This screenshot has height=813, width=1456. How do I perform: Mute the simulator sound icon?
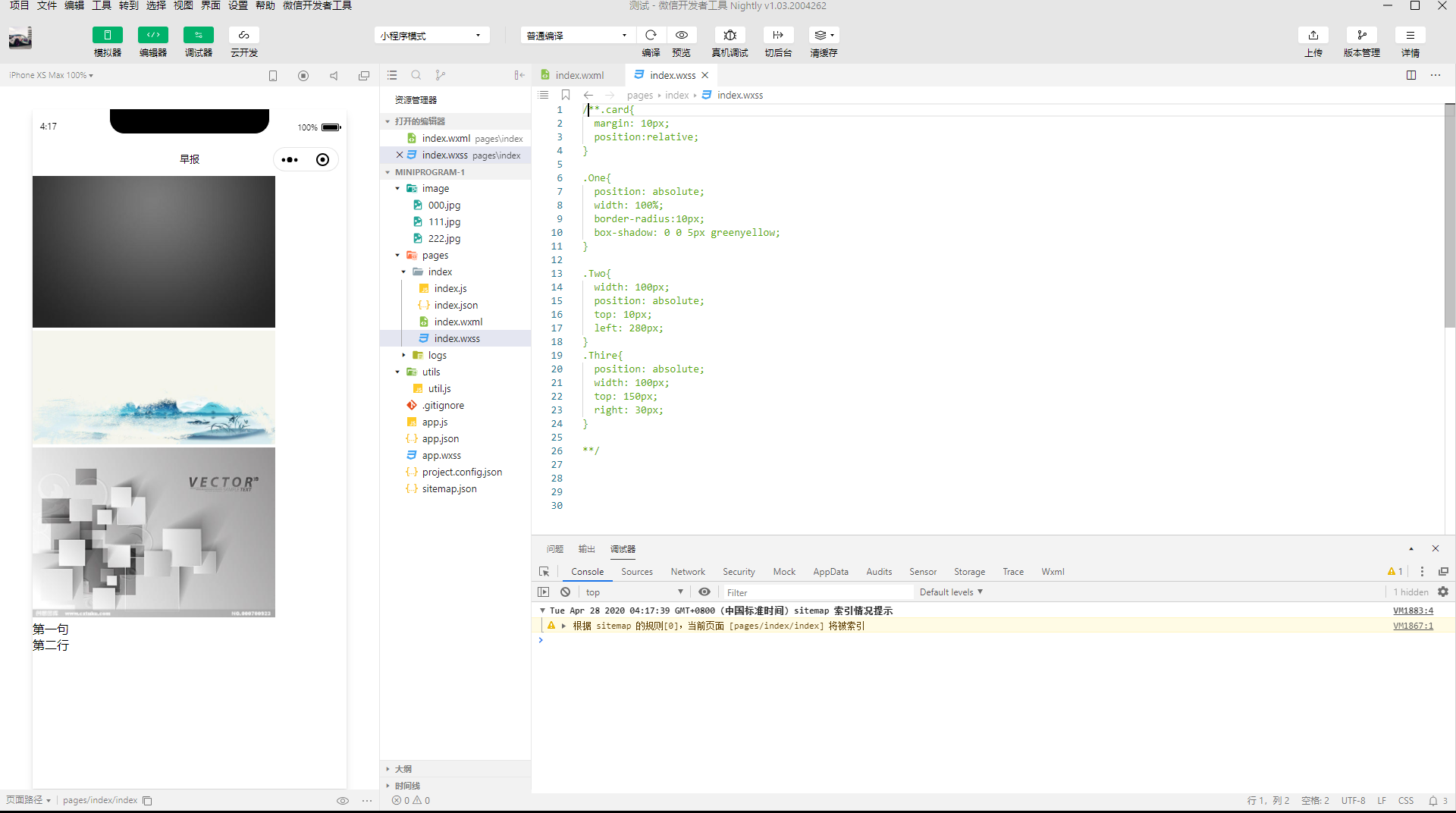coord(334,75)
